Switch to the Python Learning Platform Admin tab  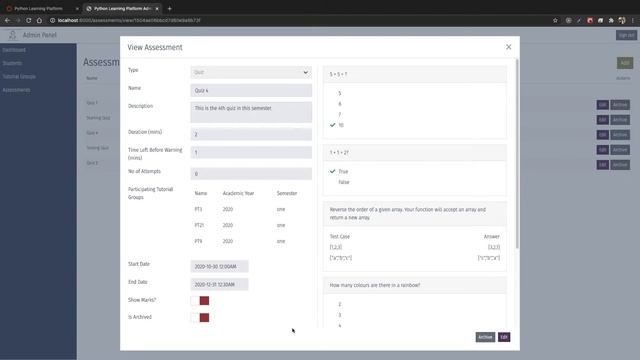[122, 9]
